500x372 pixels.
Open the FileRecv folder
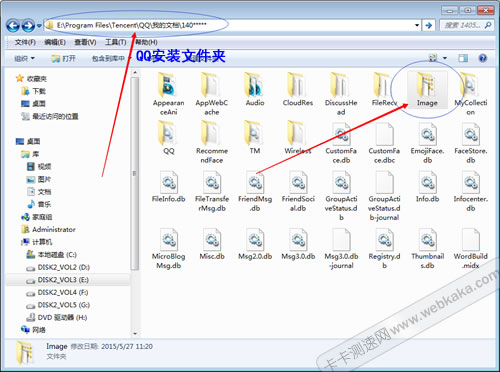click(384, 89)
